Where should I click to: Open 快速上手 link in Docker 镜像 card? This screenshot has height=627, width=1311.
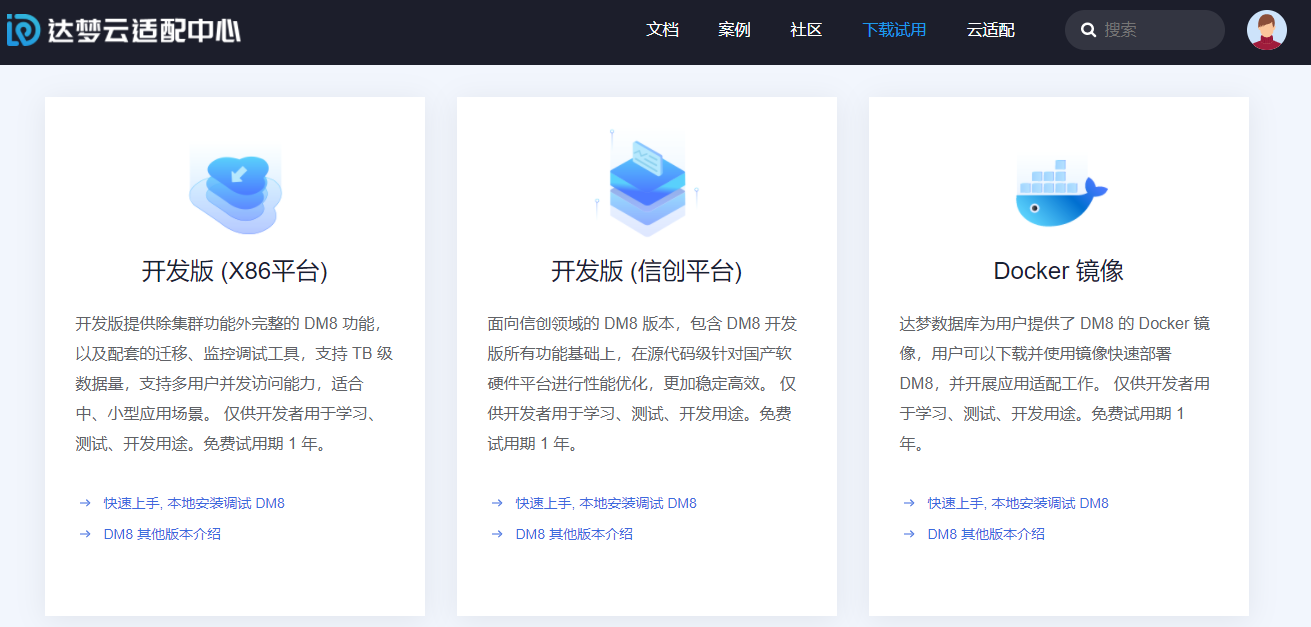point(1018,503)
